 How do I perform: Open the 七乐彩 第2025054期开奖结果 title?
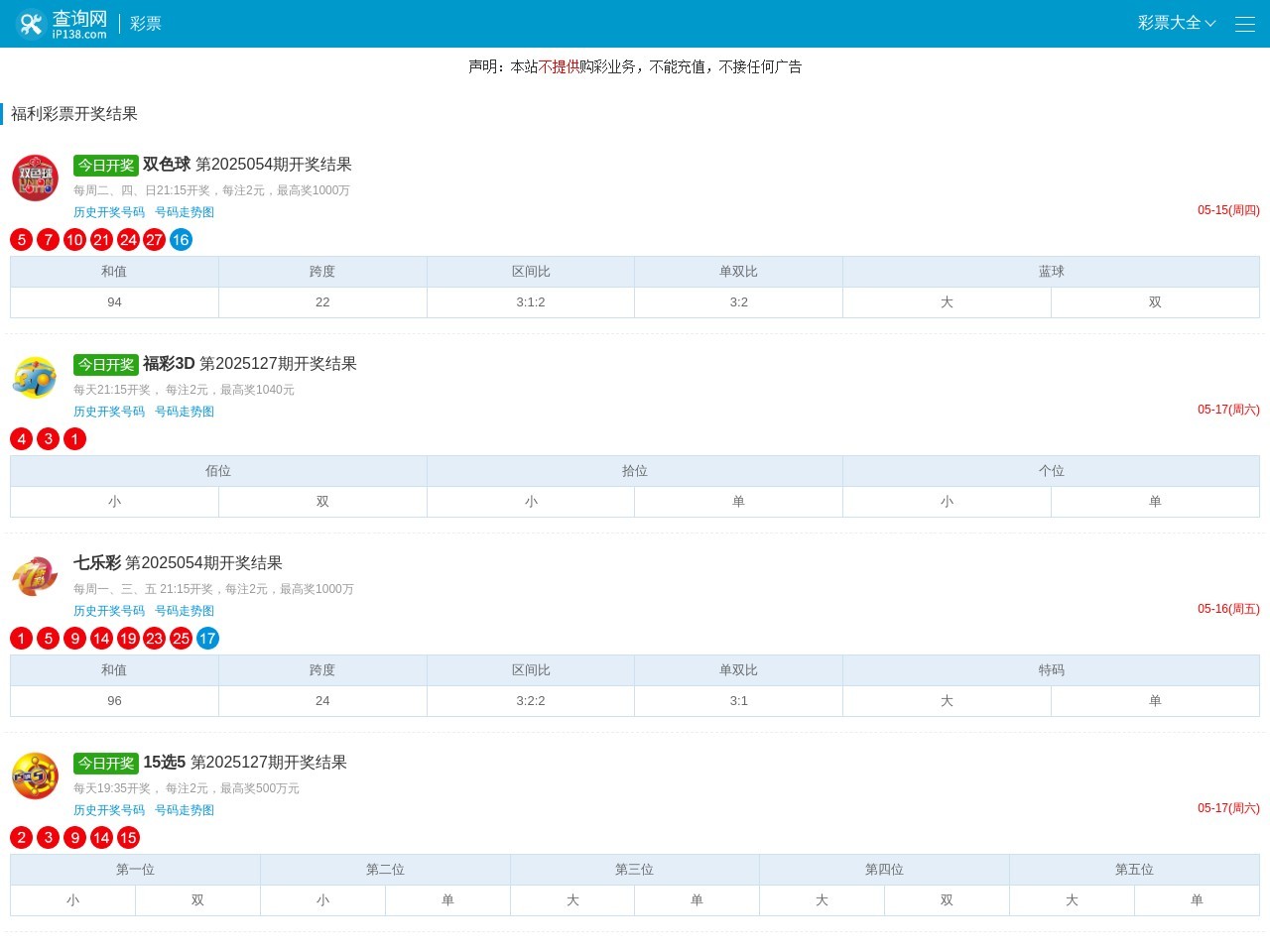point(178,563)
